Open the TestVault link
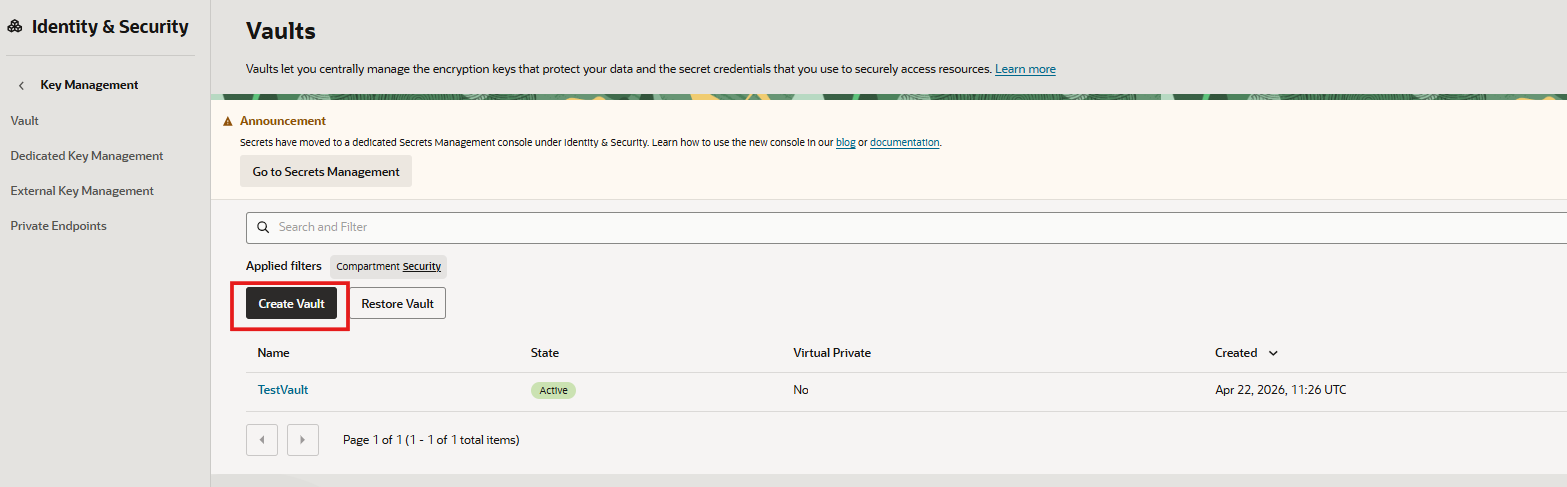Image resolution: width=1567 pixels, height=487 pixels. (x=283, y=390)
